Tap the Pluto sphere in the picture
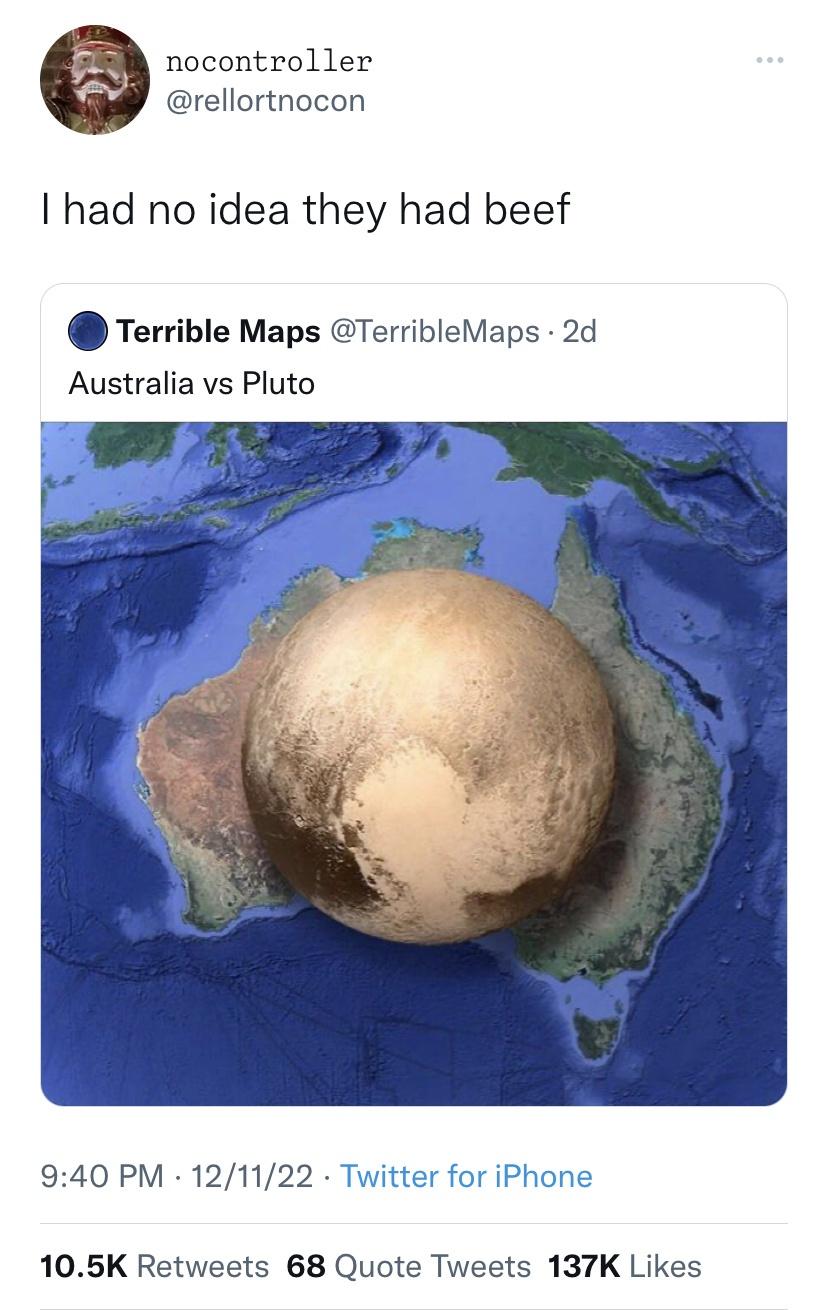Image resolution: width=828 pixels, height=1310 pixels. point(429,756)
